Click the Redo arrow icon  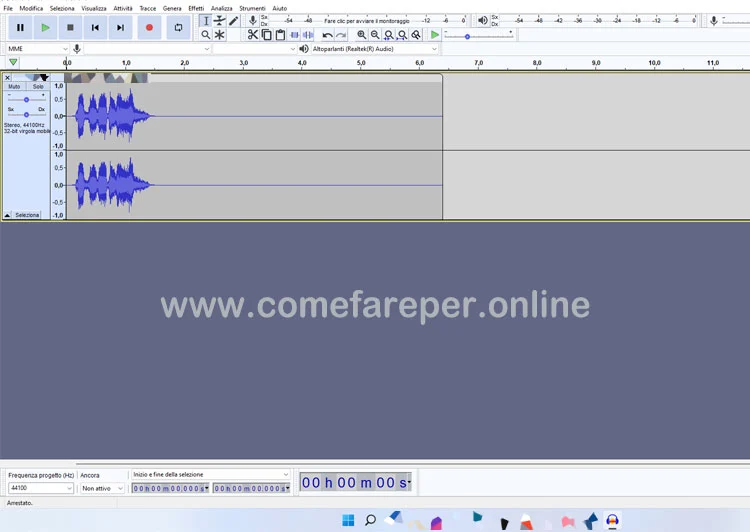tap(341, 34)
